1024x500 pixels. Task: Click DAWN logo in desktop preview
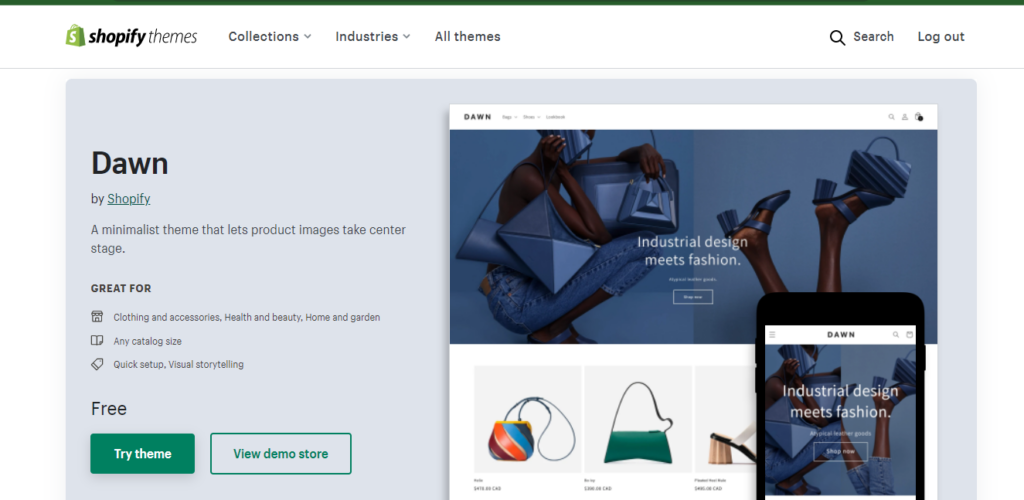coord(477,117)
